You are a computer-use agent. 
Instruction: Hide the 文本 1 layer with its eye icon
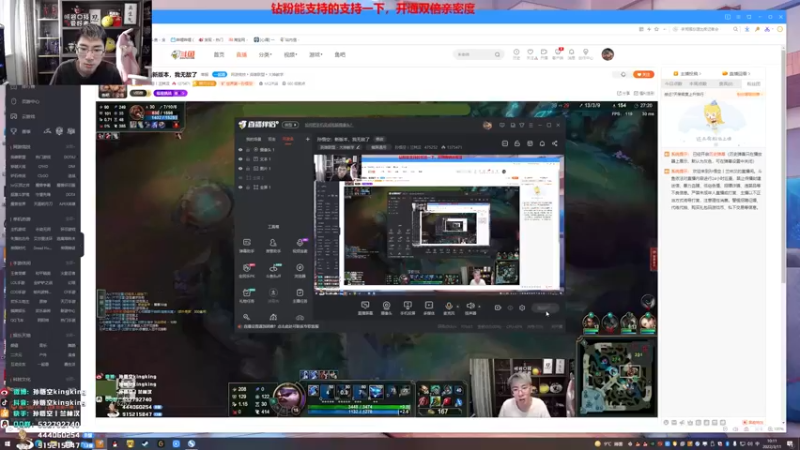pos(240,159)
